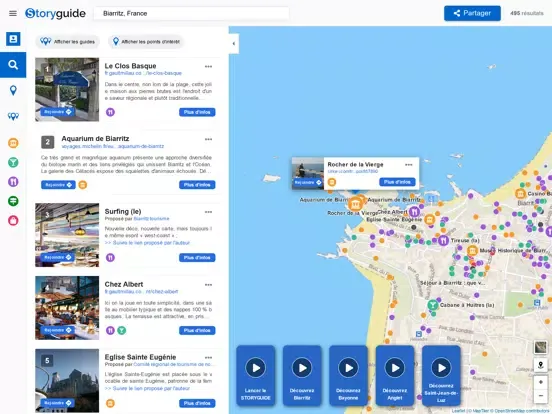552x414 pixels.
Task: Filter by red shopping bag category icon
Action: [13, 221]
